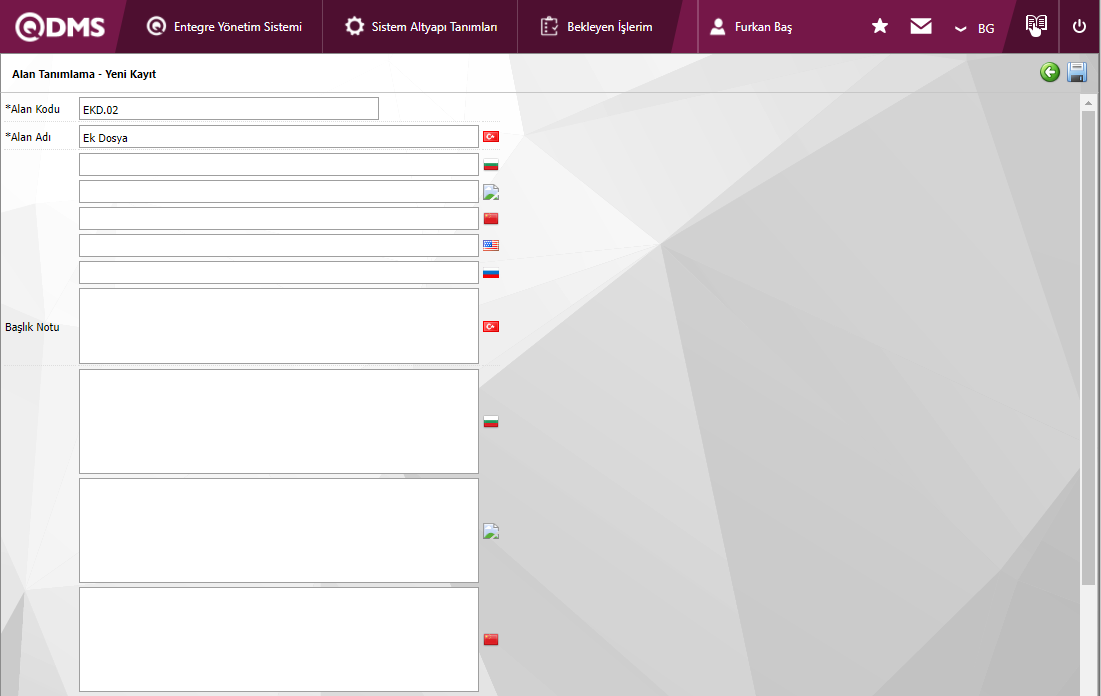Open Furkan Baş user menu
Screen dimensions: 1101x696
click(751, 27)
